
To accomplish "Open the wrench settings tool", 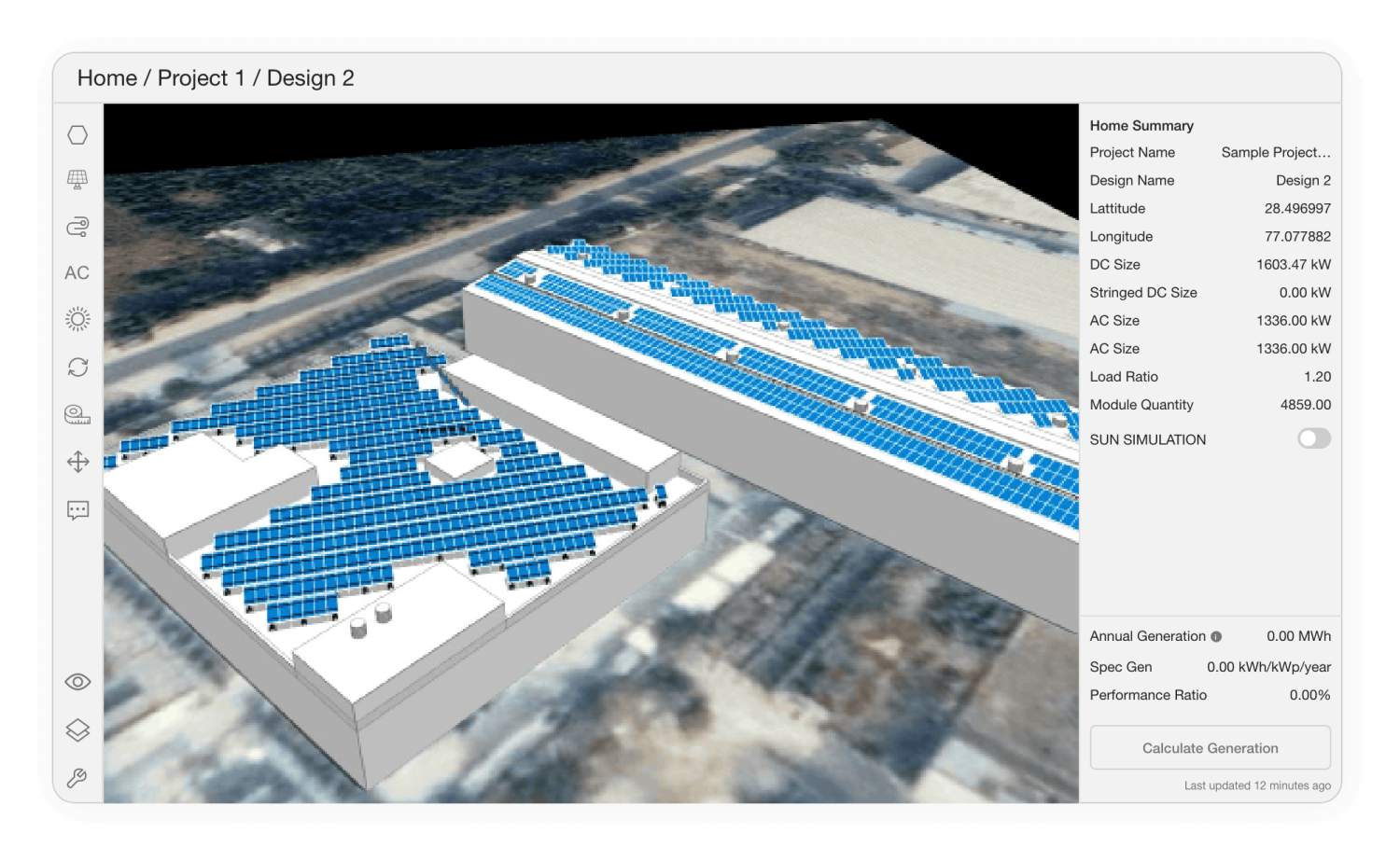I will click(x=77, y=778).
